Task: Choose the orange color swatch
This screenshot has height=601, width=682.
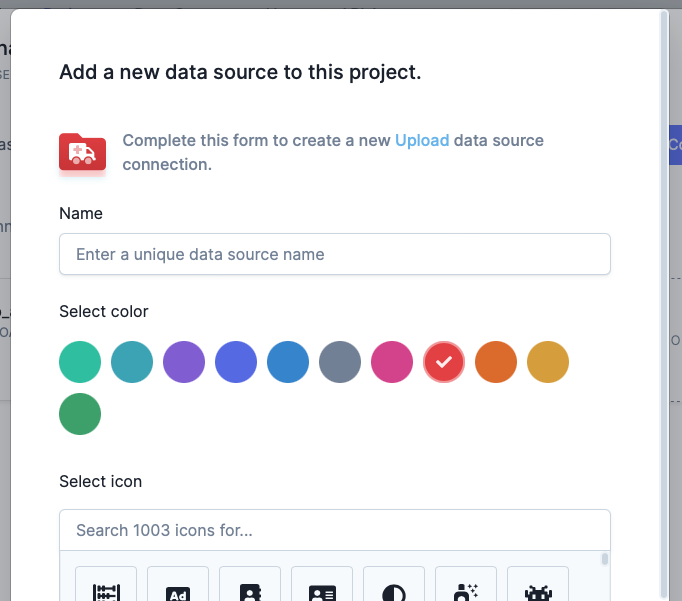Action: (496, 362)
